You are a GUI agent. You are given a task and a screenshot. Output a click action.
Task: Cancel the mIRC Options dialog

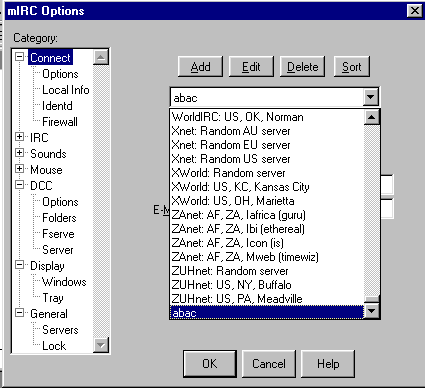pyautogui.click(x=269, y=364)
